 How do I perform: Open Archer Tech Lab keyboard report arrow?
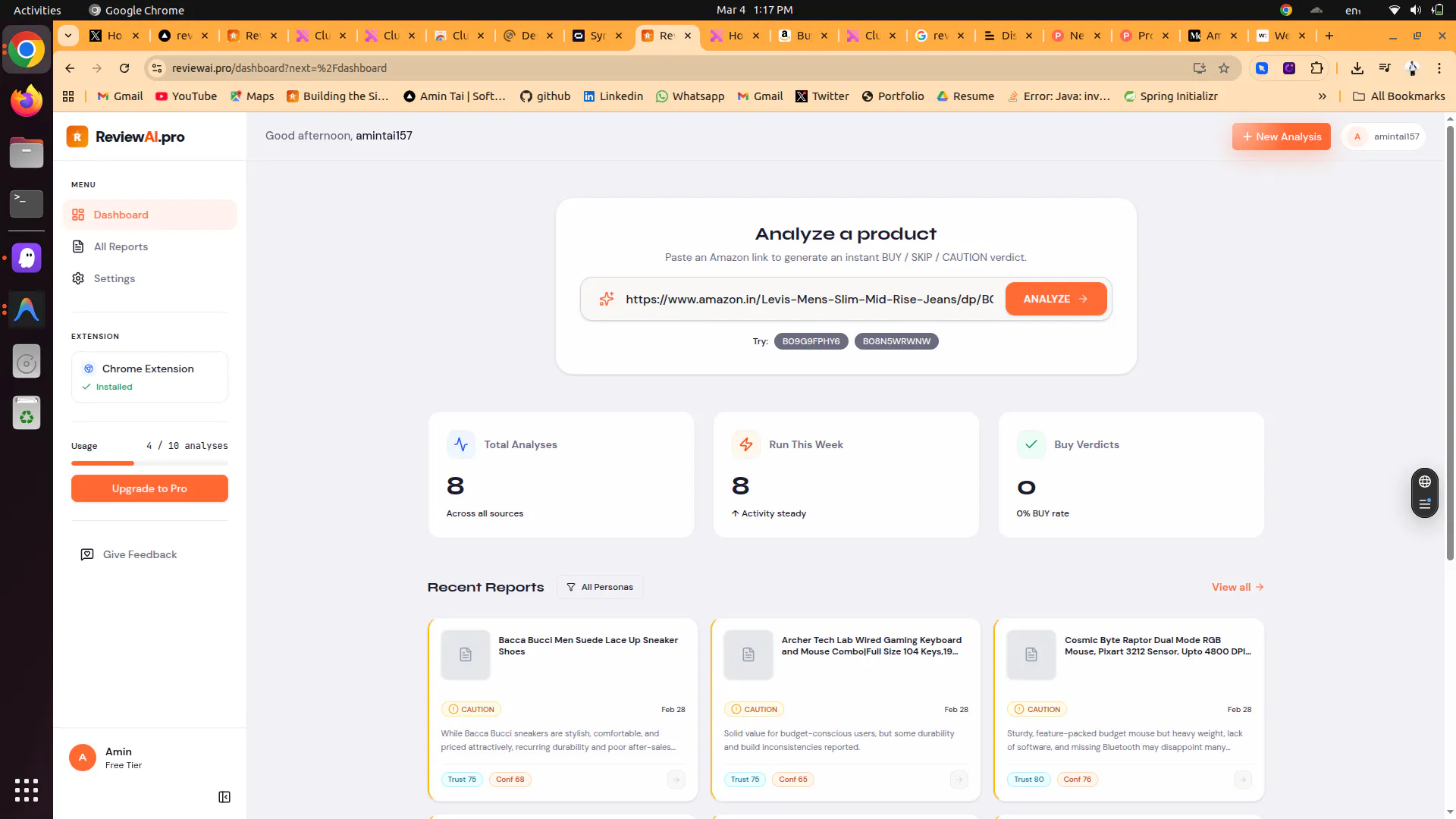(959, 779)
